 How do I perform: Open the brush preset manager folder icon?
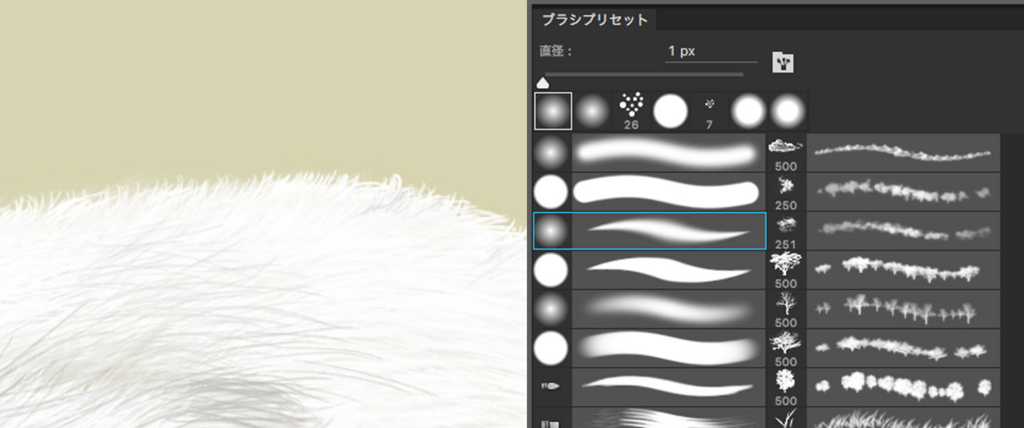click(782, 62)
